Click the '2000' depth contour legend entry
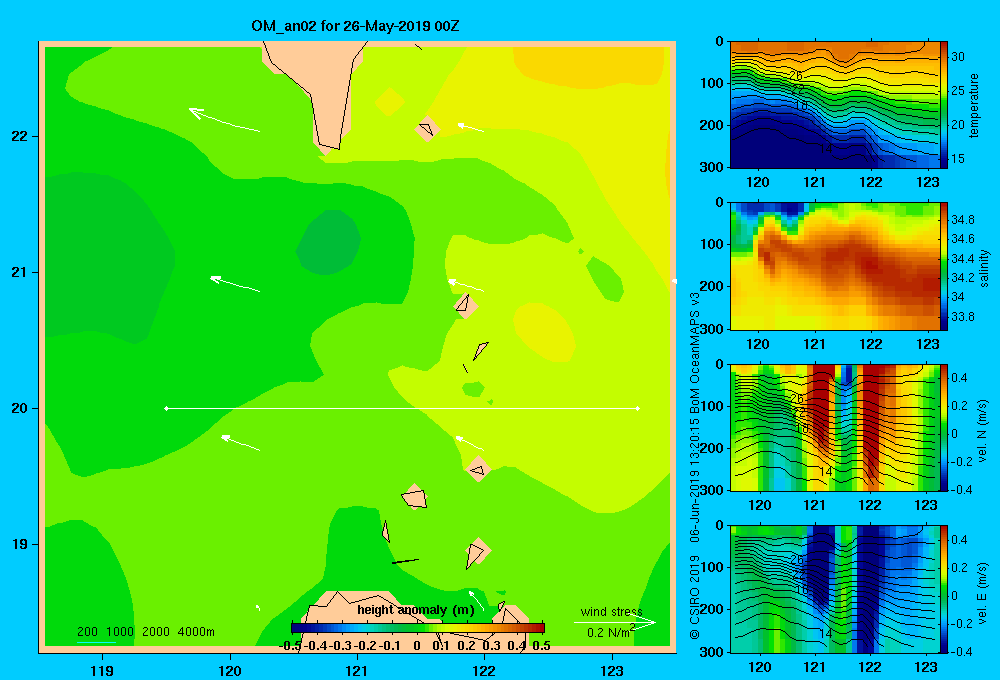 click(156, 632)
